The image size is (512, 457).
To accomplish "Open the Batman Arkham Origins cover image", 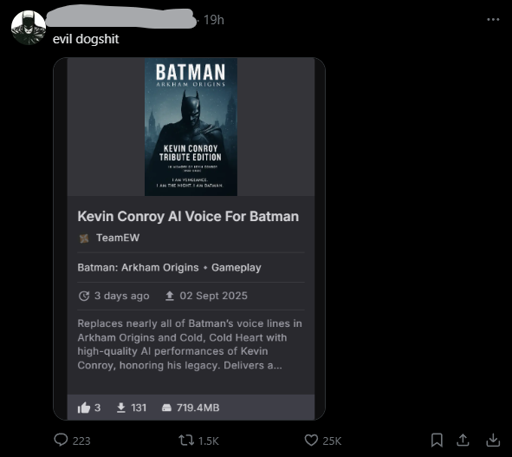I will click(x=191, y=127).
